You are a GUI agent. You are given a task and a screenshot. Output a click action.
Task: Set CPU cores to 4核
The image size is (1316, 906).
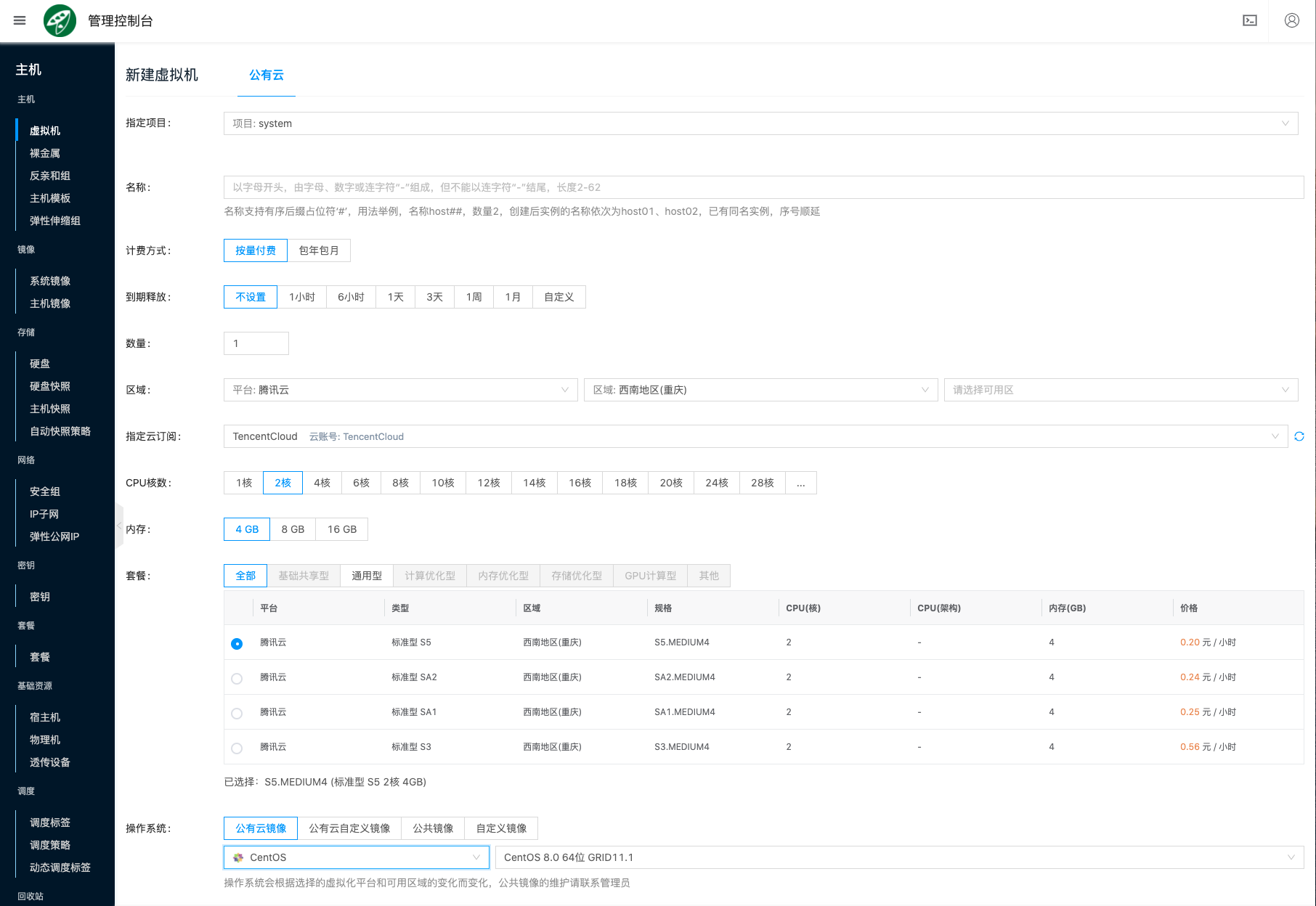(x=322, y=483)
